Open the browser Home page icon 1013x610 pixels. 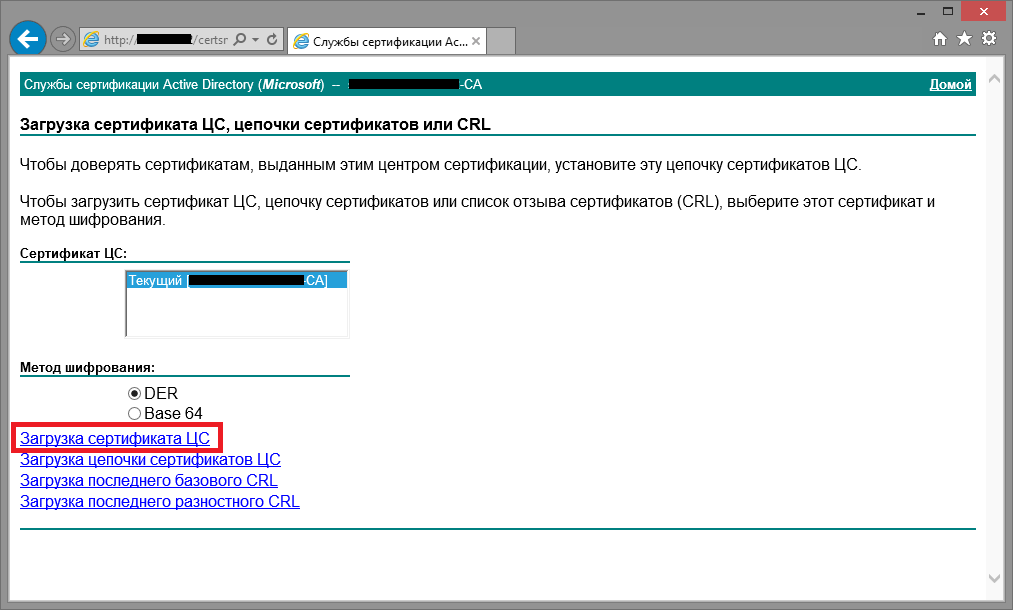coord(940,39)
